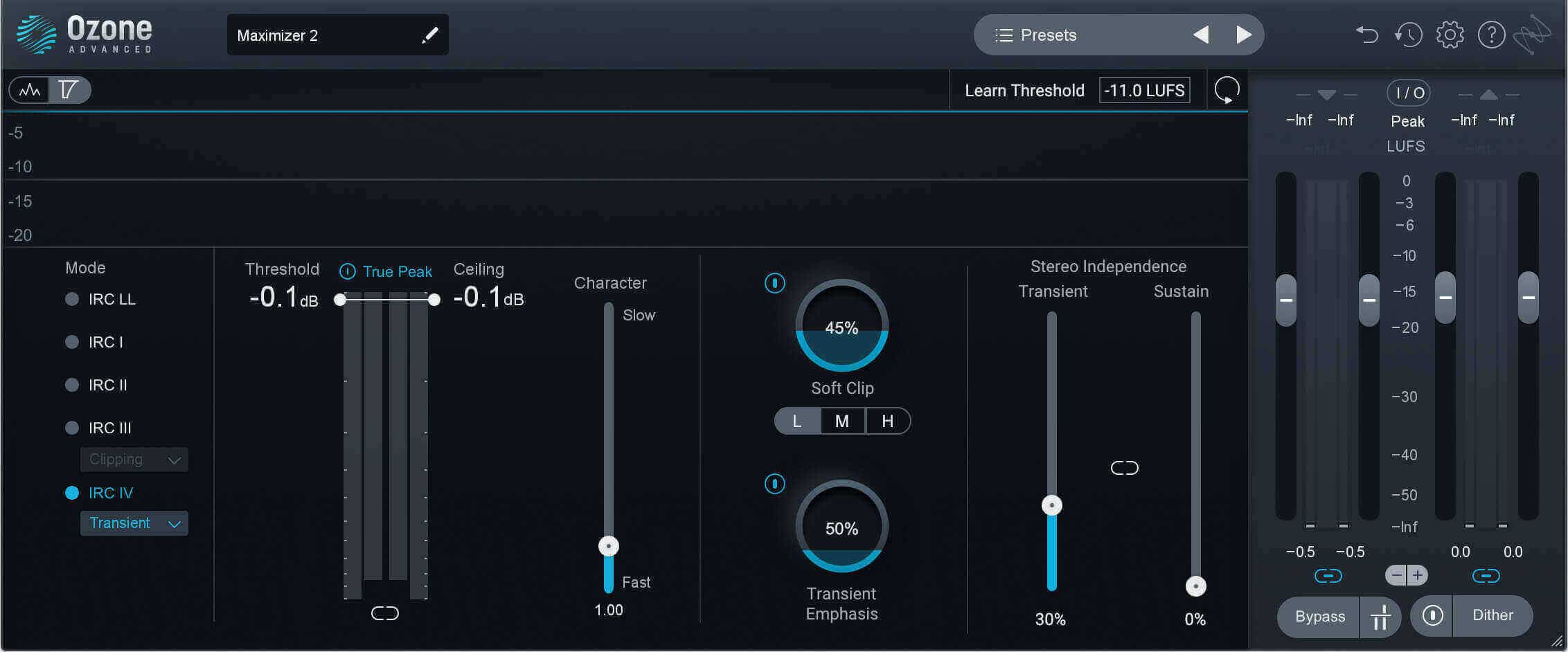Click the Character value 1.00
Screen dimensions: 1568x652
(609, 610)
